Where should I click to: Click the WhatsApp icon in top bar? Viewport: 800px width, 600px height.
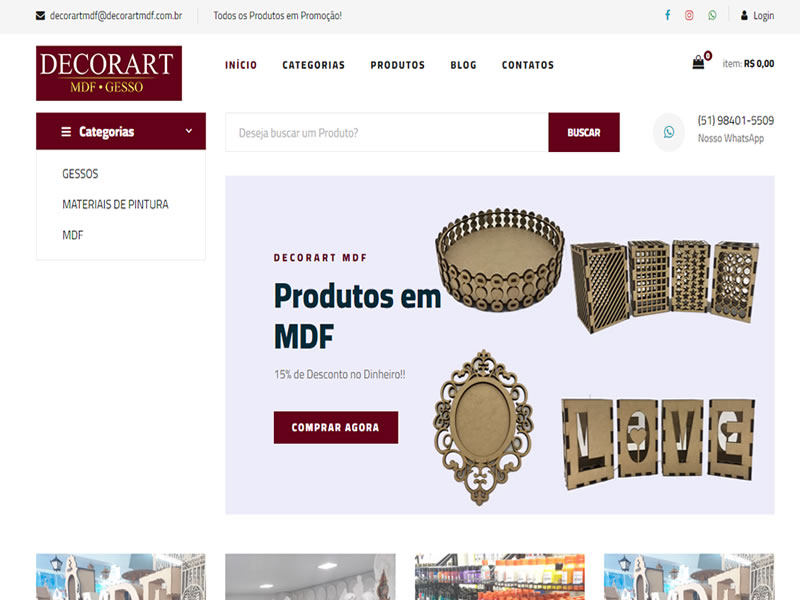[712, 15]
